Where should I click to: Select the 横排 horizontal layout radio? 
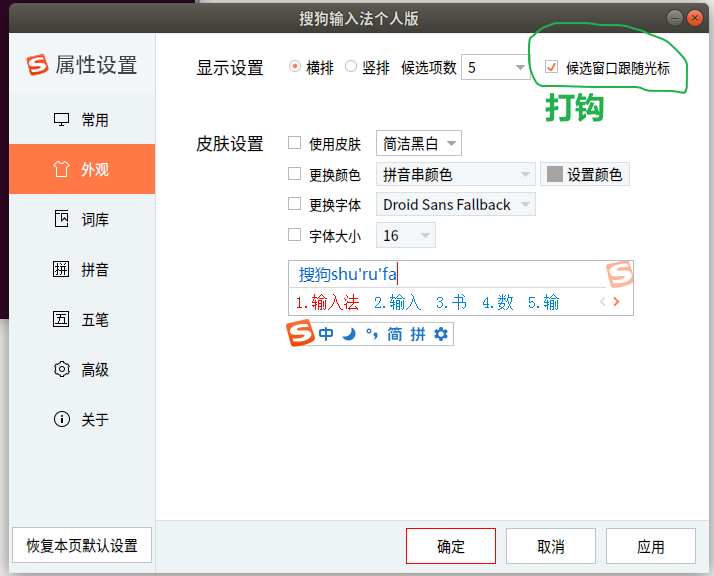[295, 66]
